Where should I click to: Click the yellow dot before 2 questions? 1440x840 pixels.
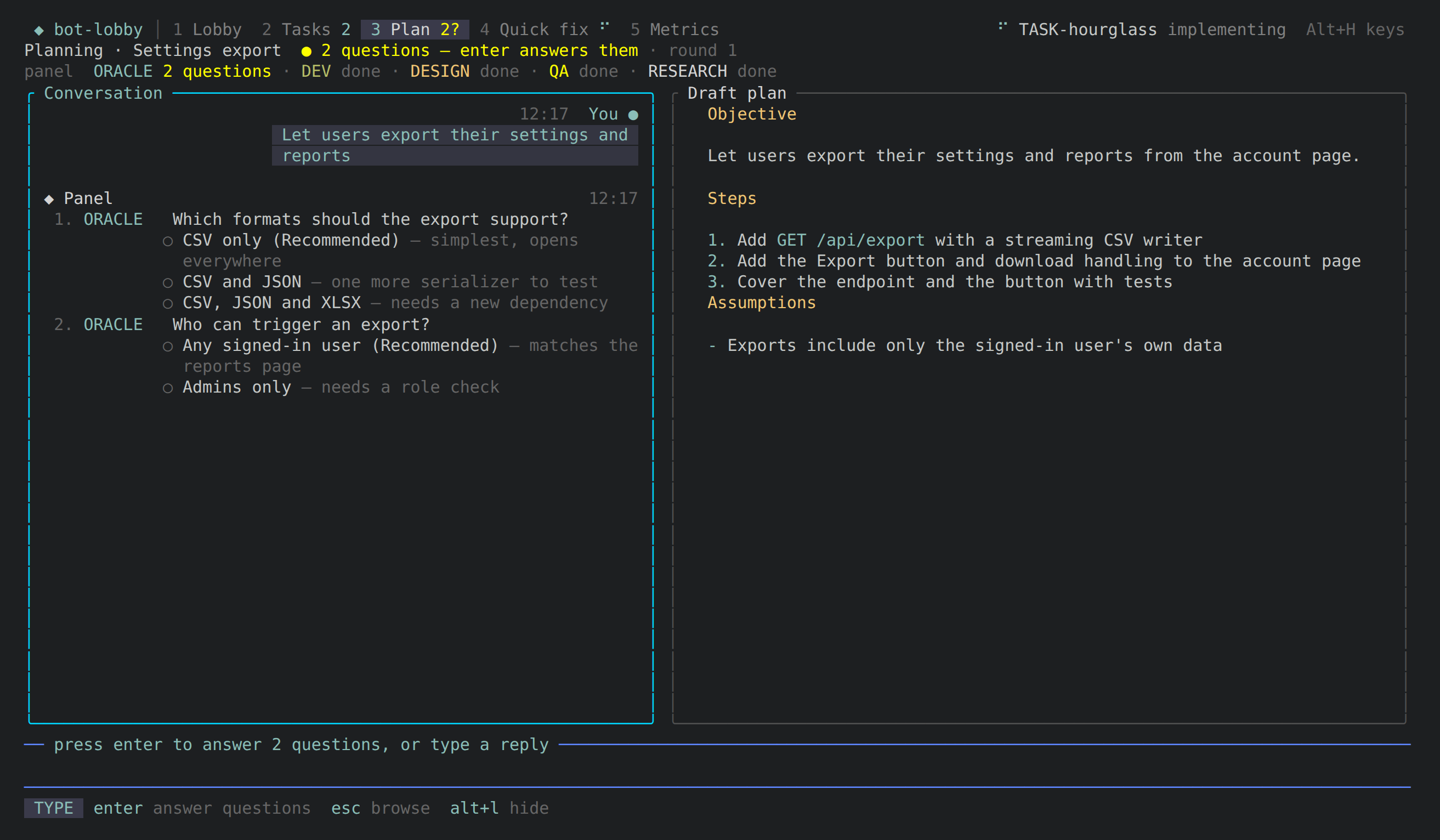tap(307, 52)
